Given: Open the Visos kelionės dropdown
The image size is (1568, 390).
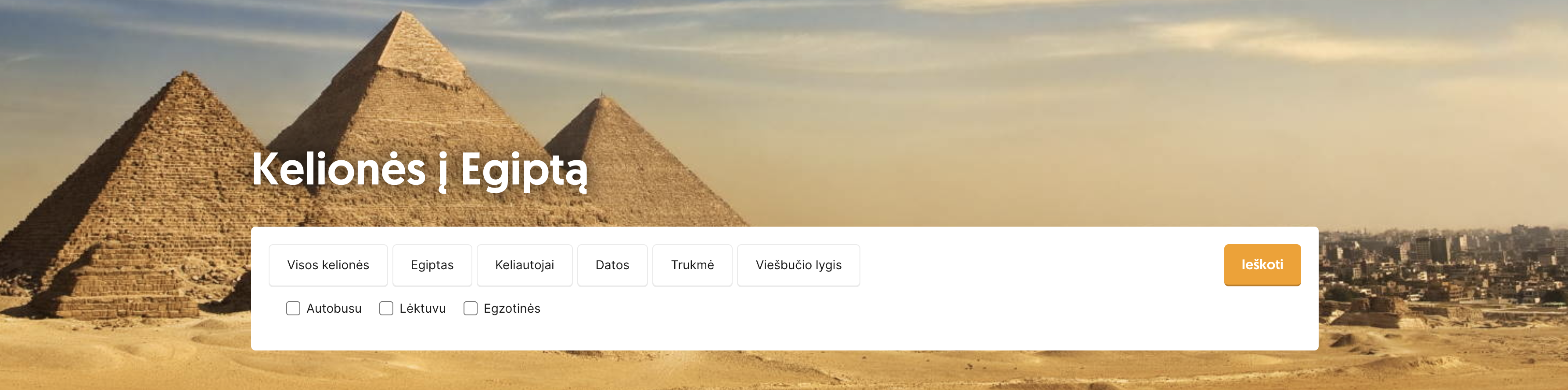Looking at the screenshot, I should [328, 265].
